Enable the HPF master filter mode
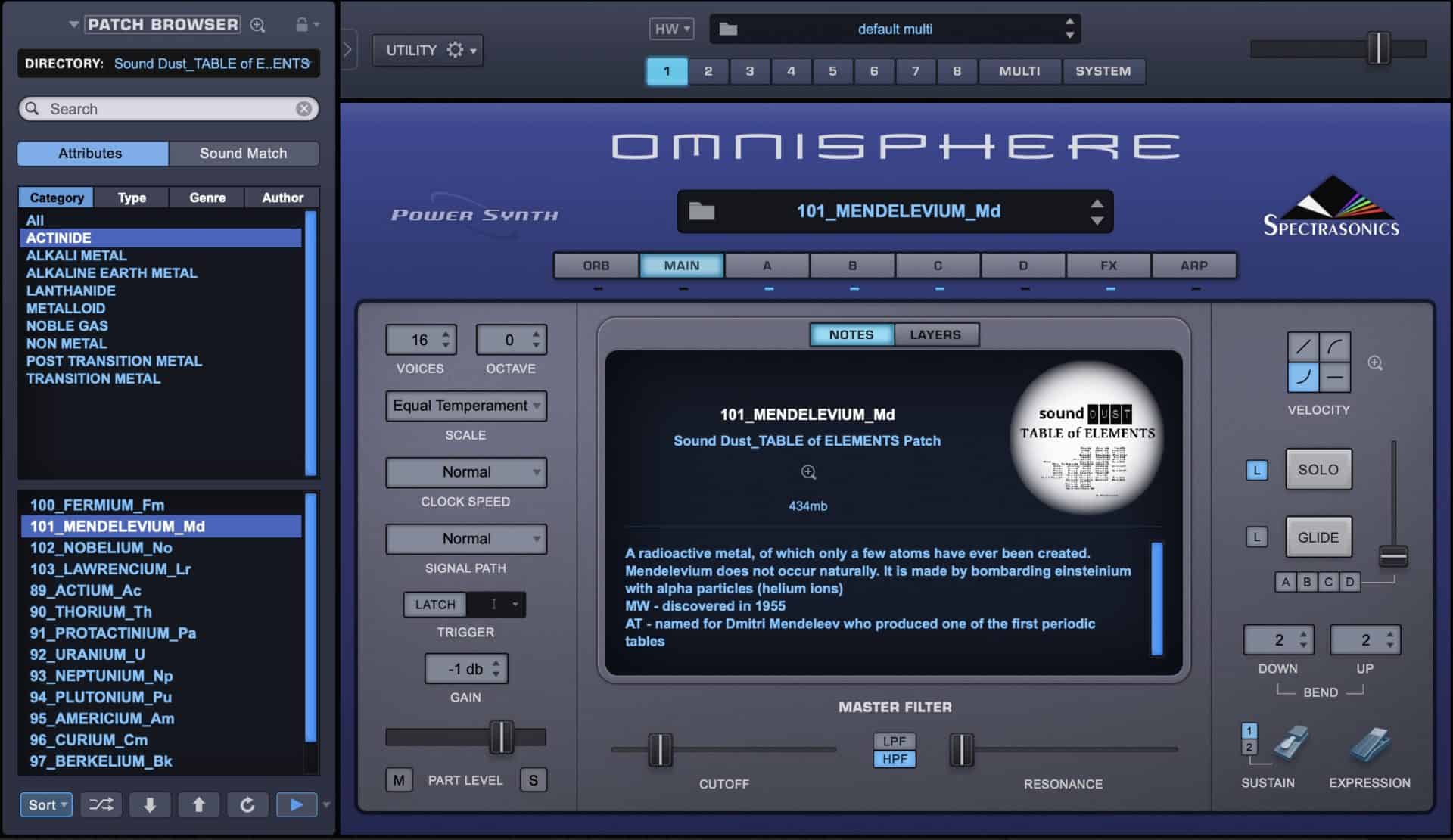 point(895,759)
